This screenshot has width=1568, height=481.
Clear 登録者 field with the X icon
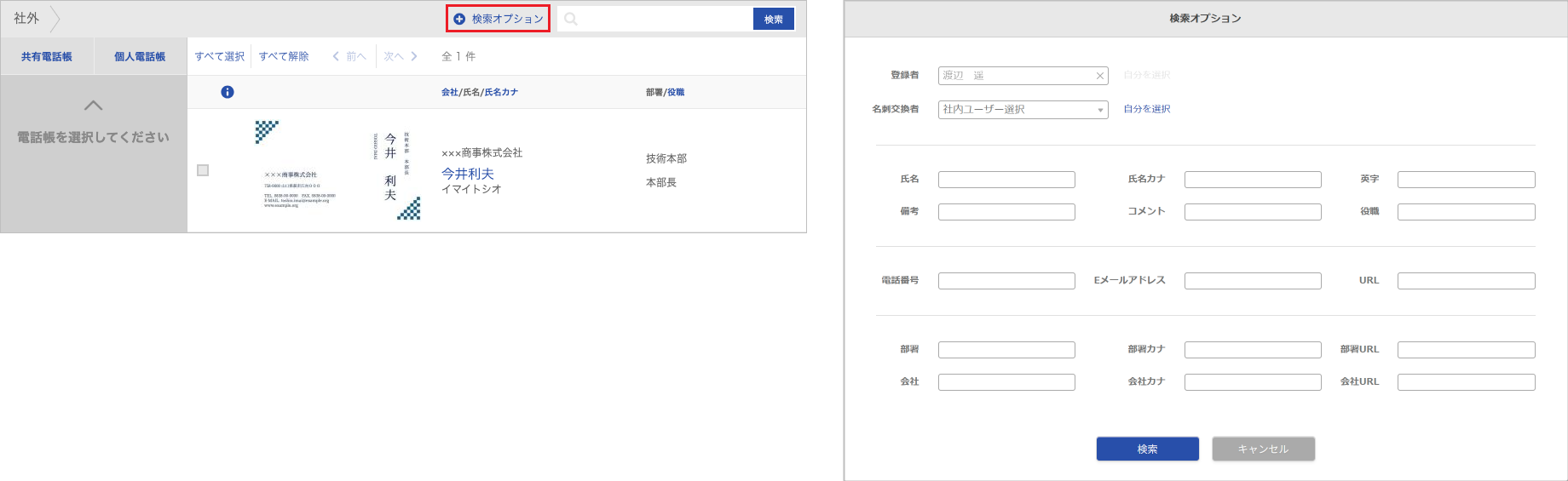[x=1099, y=76]
